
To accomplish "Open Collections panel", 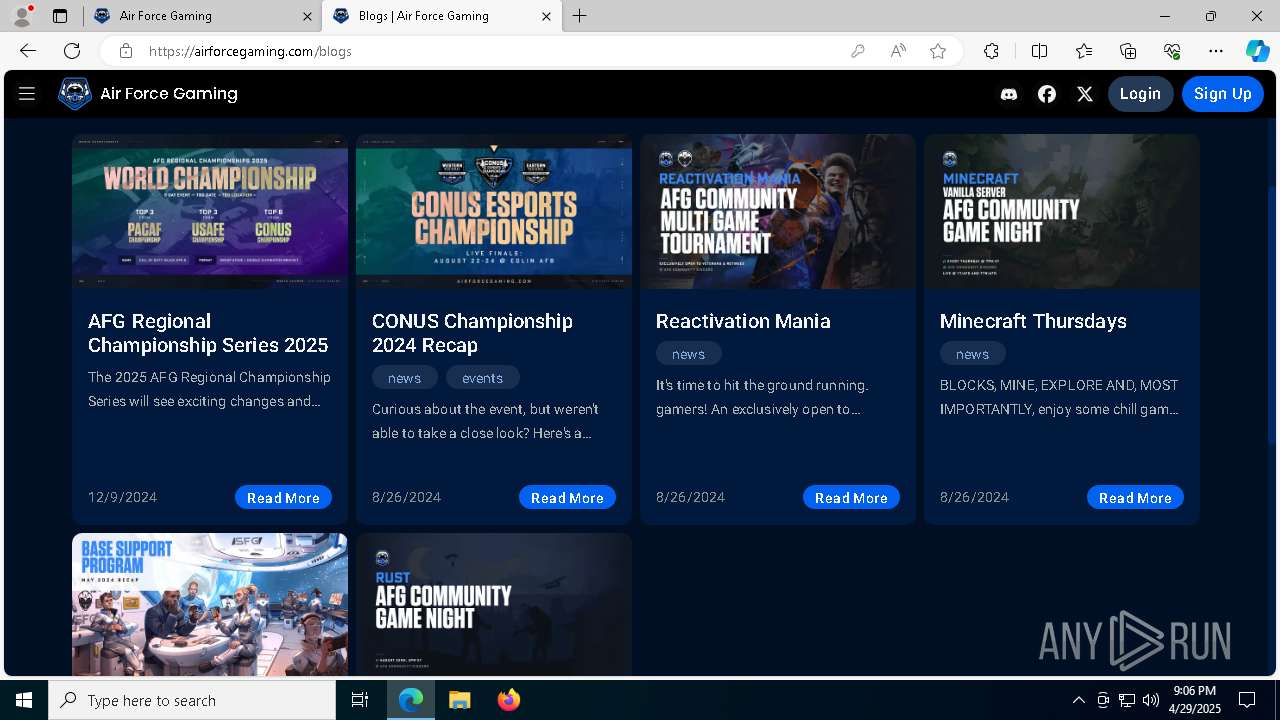I will click(1128, 51).
